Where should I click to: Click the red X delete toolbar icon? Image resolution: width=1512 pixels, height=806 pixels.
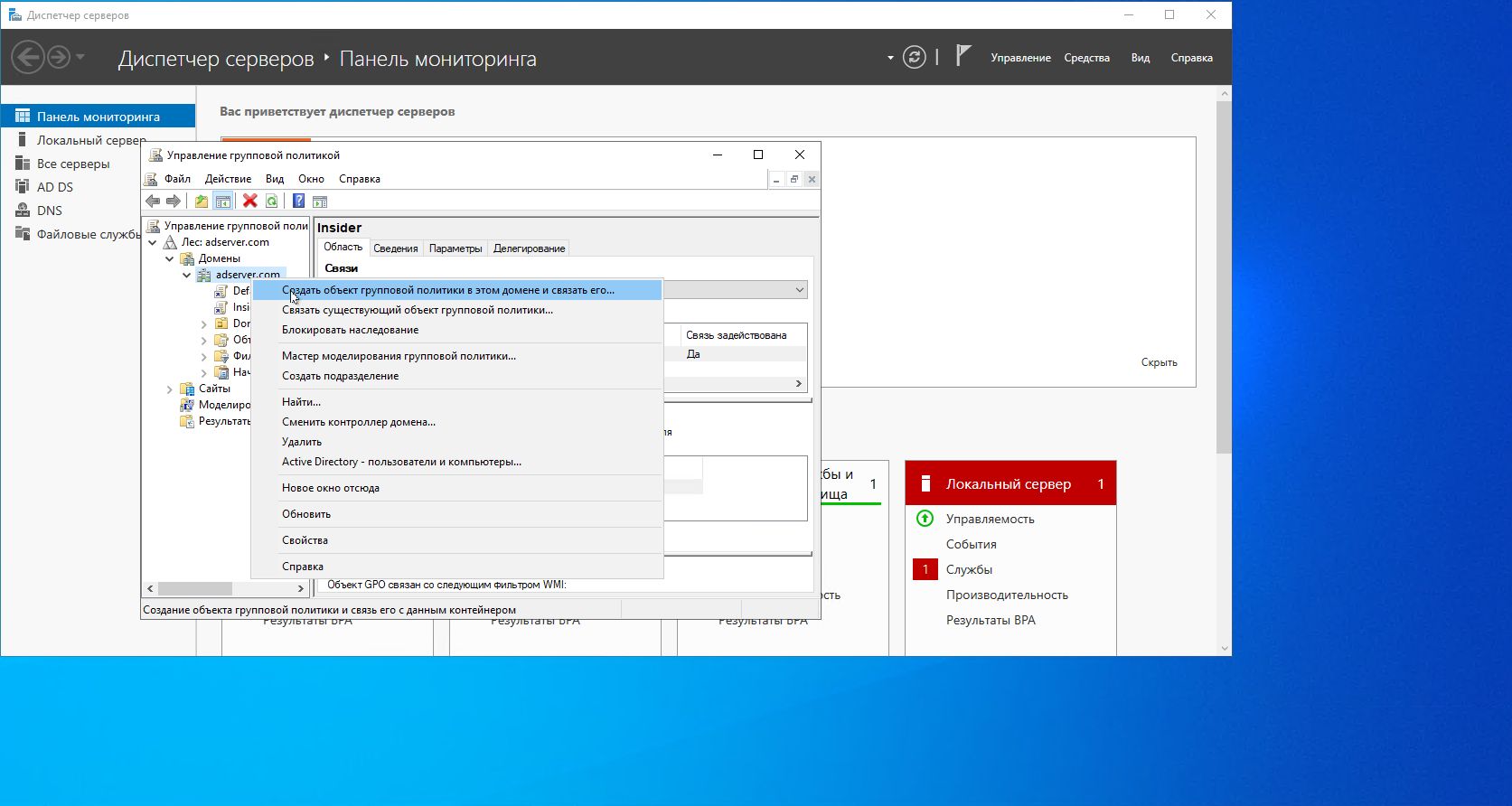[x=250, y=201]
